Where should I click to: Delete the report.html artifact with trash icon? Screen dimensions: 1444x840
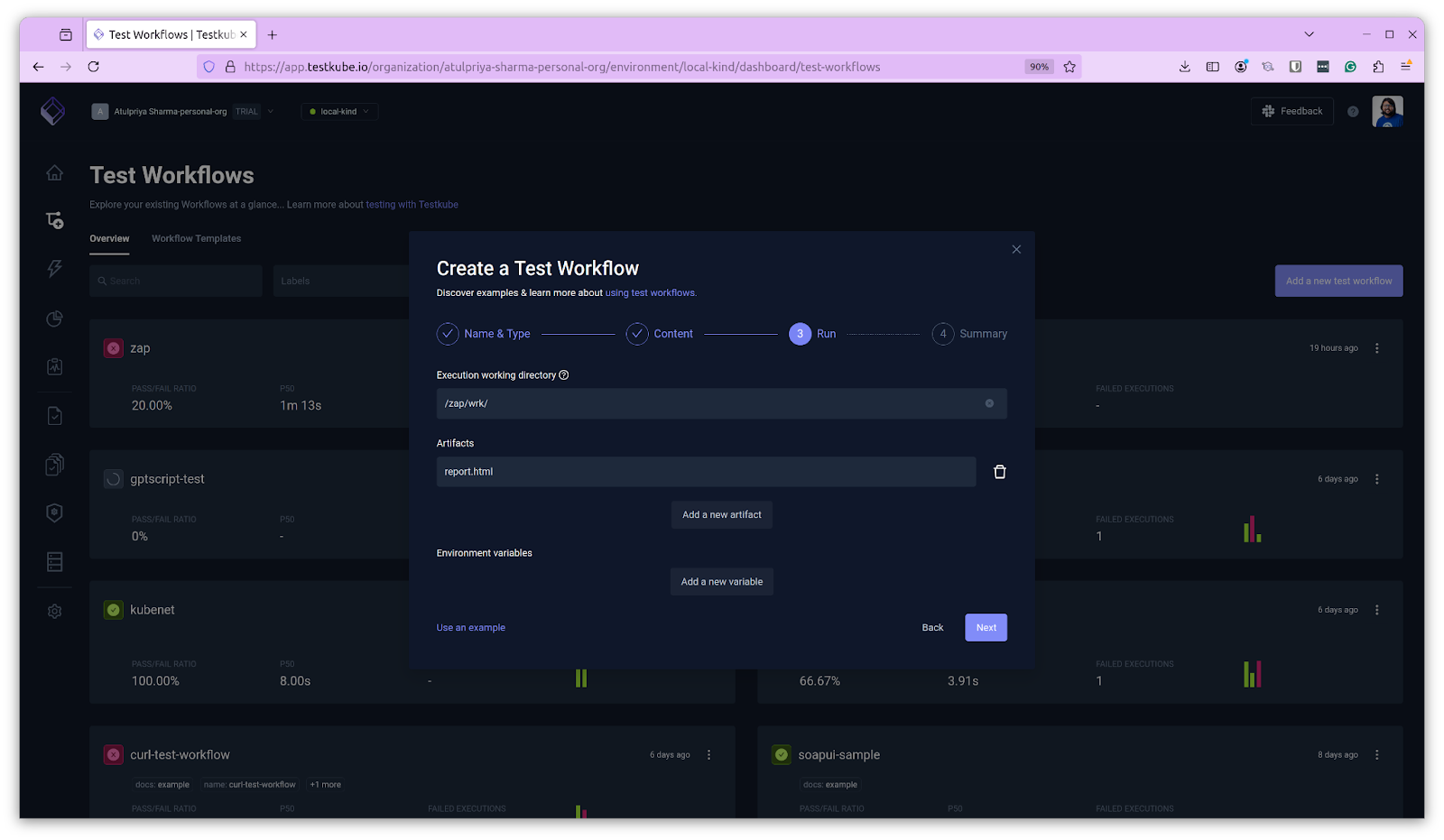(x=1000, y=472)
